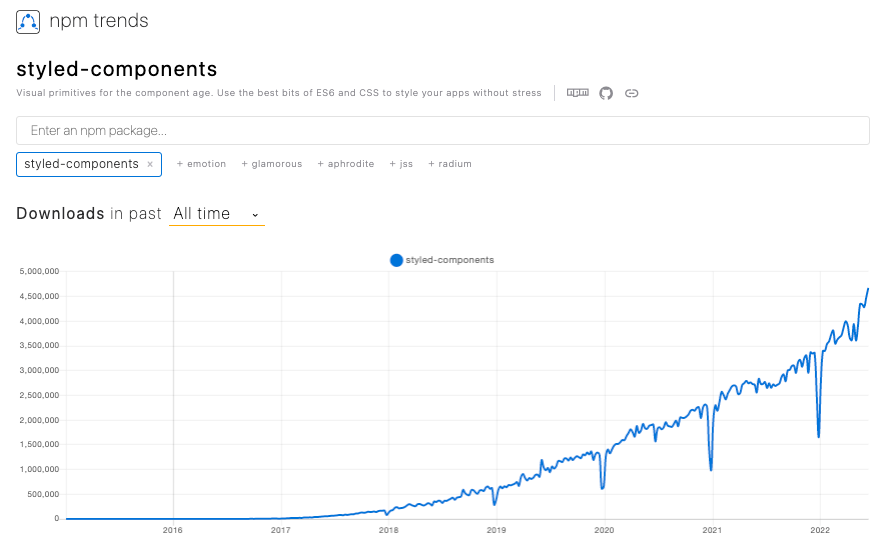
Task: Add aphrodite package suggestion
Action: 346,164
